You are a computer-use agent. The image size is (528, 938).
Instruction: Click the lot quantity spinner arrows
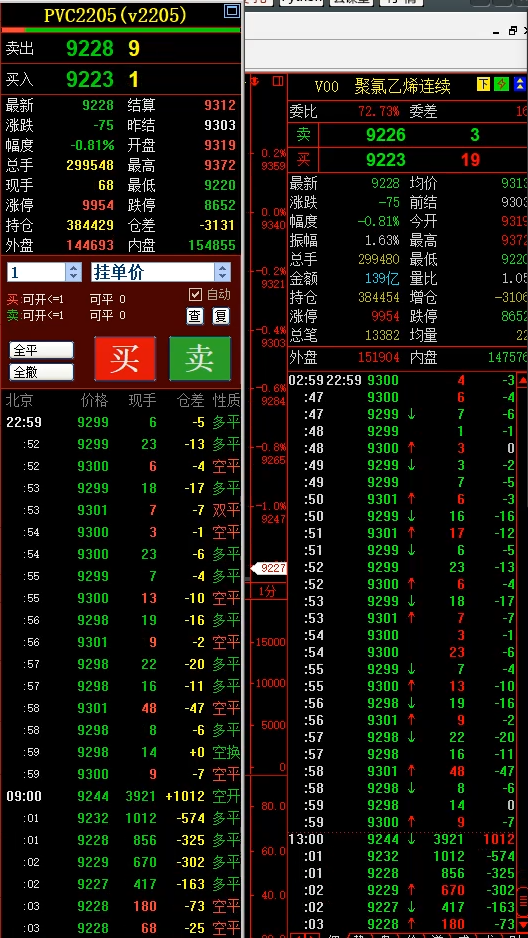[74, 273]
